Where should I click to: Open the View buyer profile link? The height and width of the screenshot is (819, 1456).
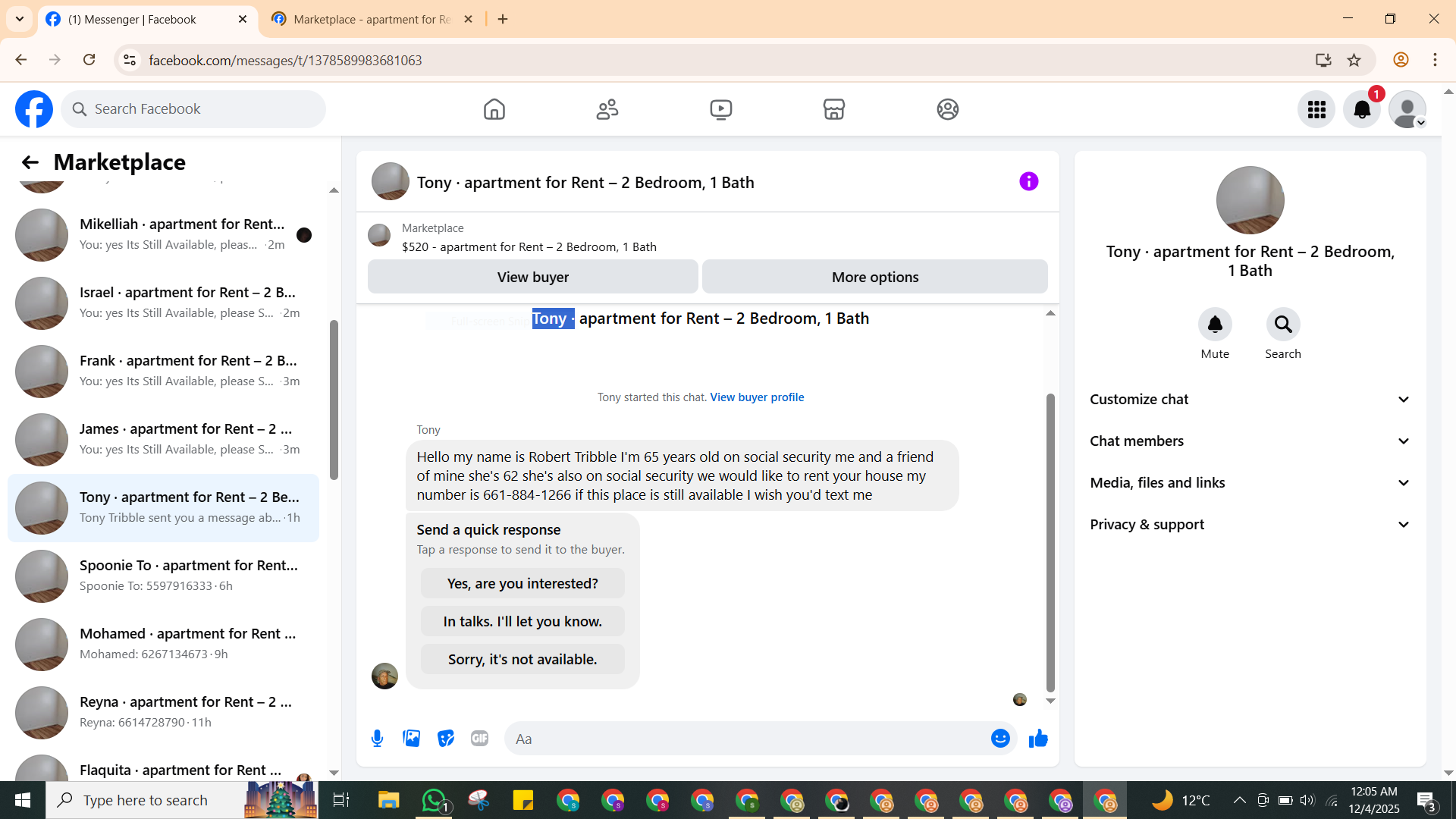click(x=756, y=397)
